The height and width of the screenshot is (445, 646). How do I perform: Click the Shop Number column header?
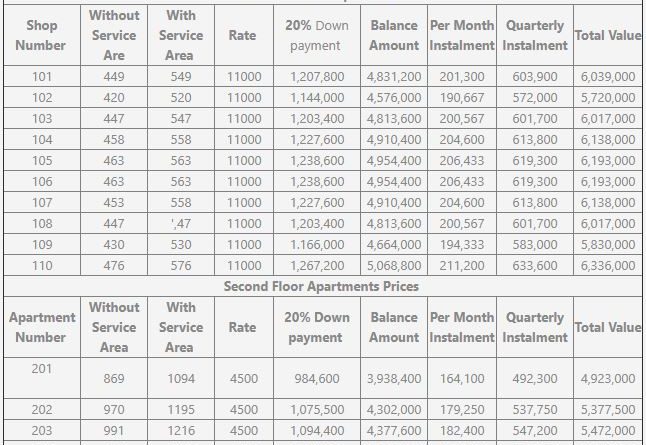coord(41,35)
